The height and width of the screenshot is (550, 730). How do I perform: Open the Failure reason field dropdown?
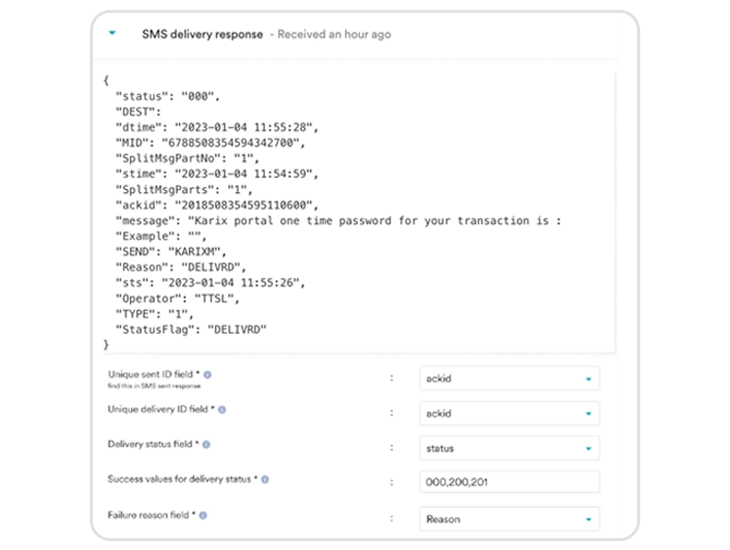tap(509, 519)
